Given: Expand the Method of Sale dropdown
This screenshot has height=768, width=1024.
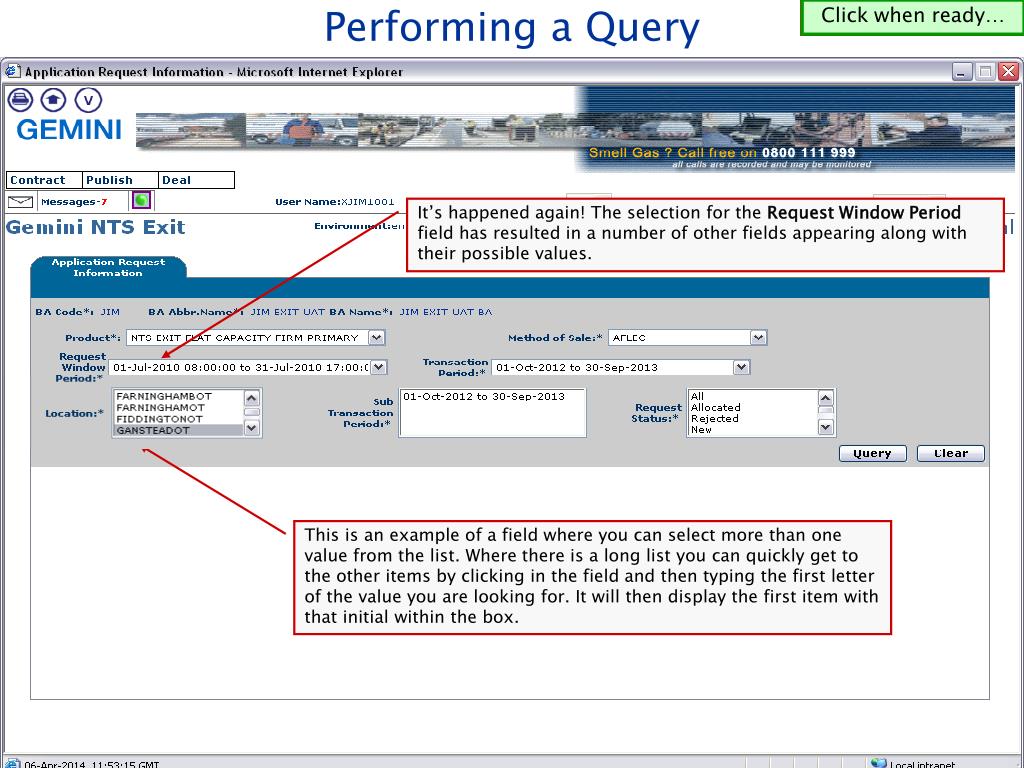Looking at the screenshot, I should pyautogui.click(x=758, y=338).
